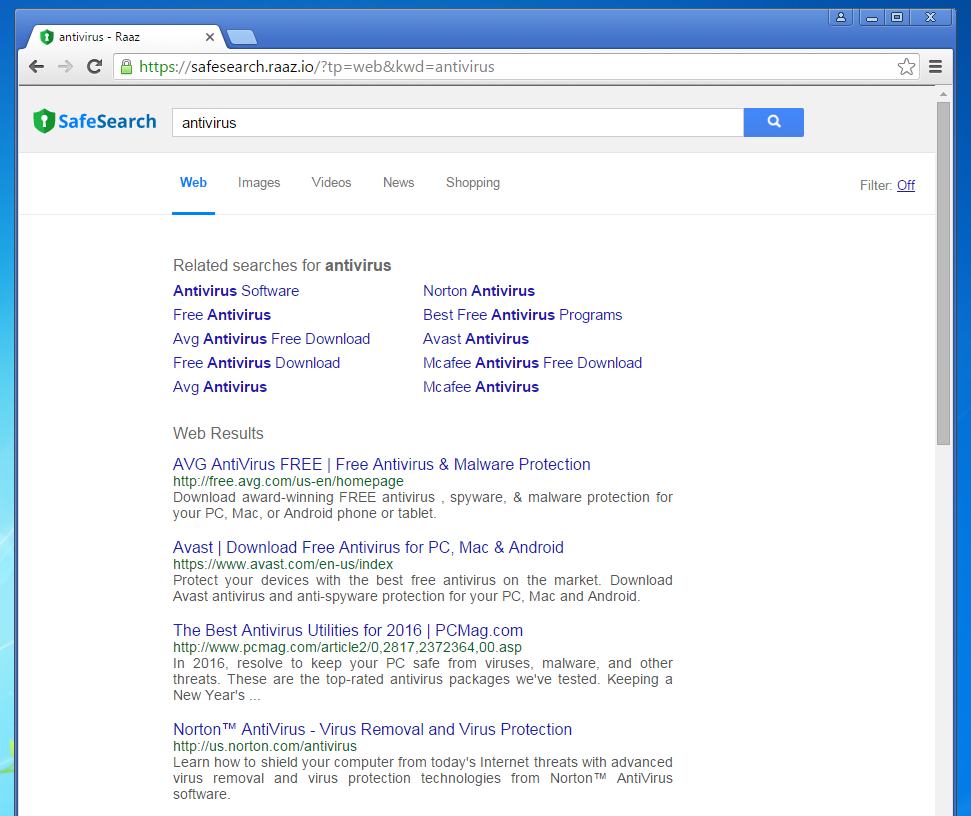Image resolution: width=971 pixels, height=816 pixels.
Task: Switch to the News tab
Action: click(398, 183)
